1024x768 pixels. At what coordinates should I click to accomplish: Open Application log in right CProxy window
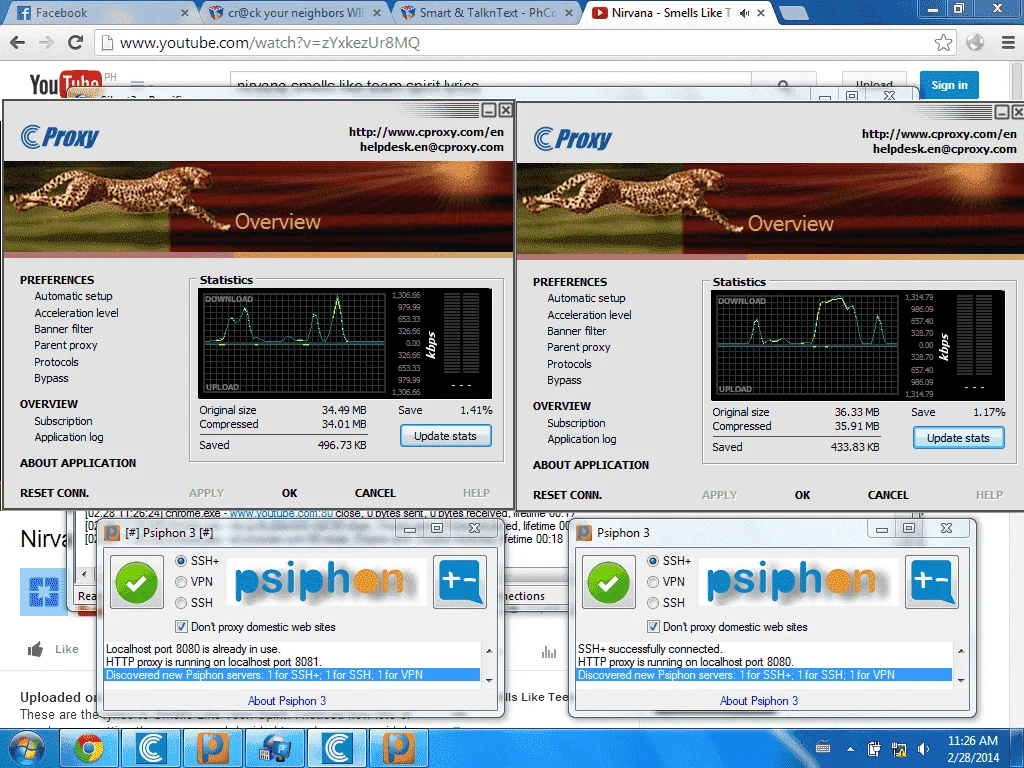(x=582, y=440)
